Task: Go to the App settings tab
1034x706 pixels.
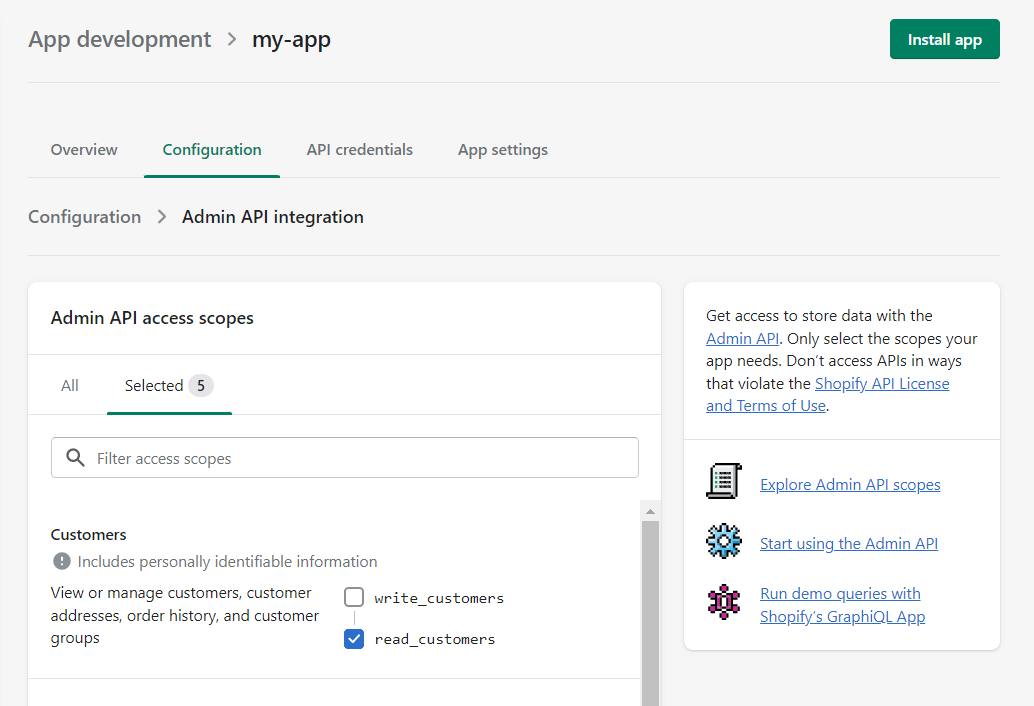Action: (502, 150)
